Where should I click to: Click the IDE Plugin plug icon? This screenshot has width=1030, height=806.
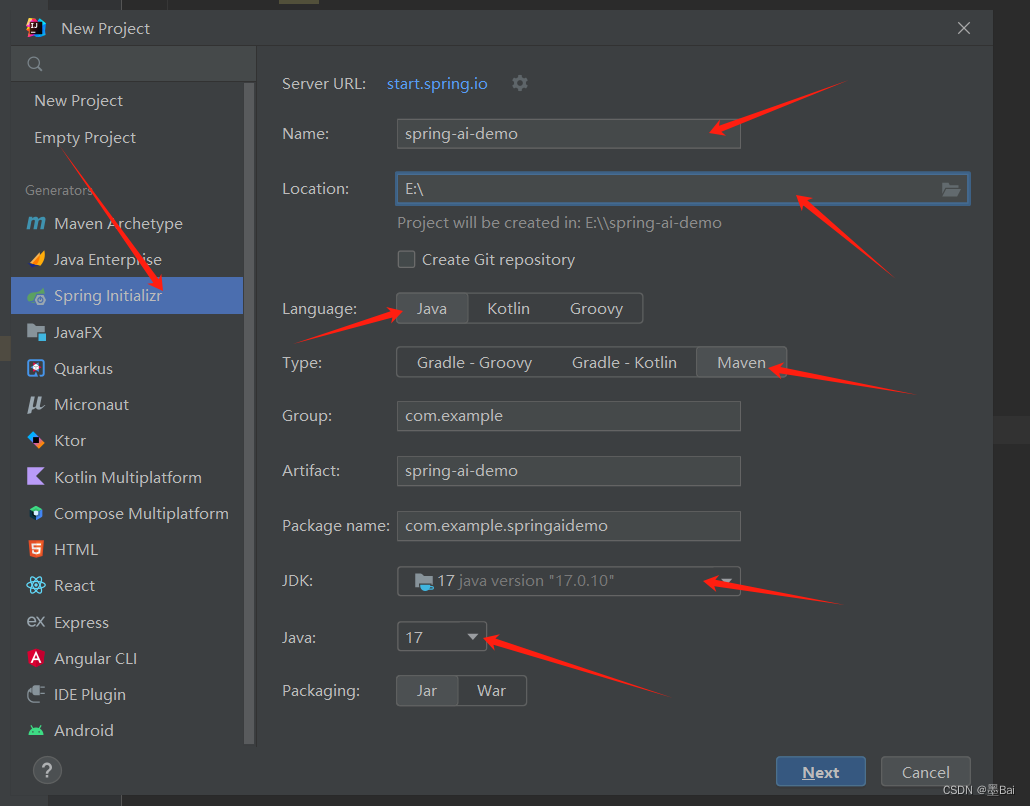coord(36,694)
